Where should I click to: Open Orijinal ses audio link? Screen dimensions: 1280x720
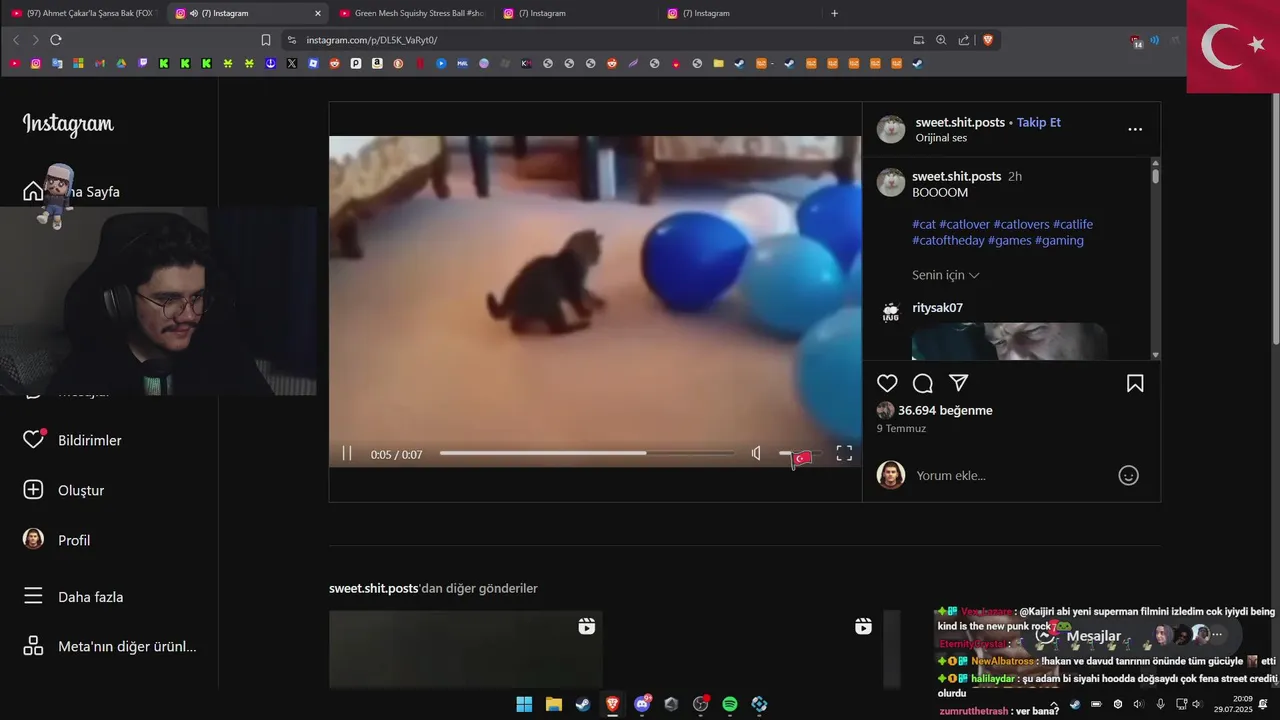pyautogui.click(x=941, y=138)
